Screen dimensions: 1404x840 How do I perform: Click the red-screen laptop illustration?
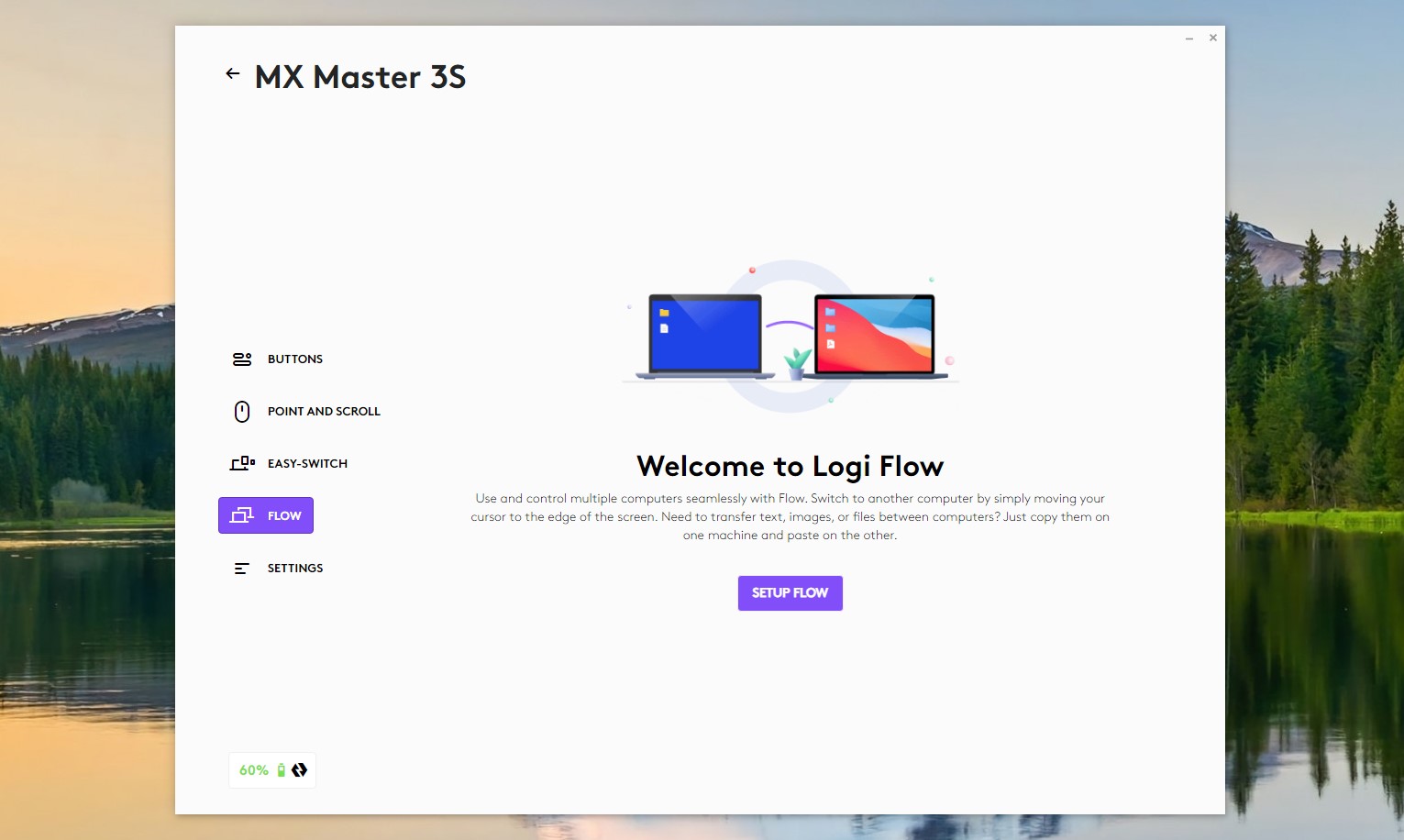click(x=875, y=335)
